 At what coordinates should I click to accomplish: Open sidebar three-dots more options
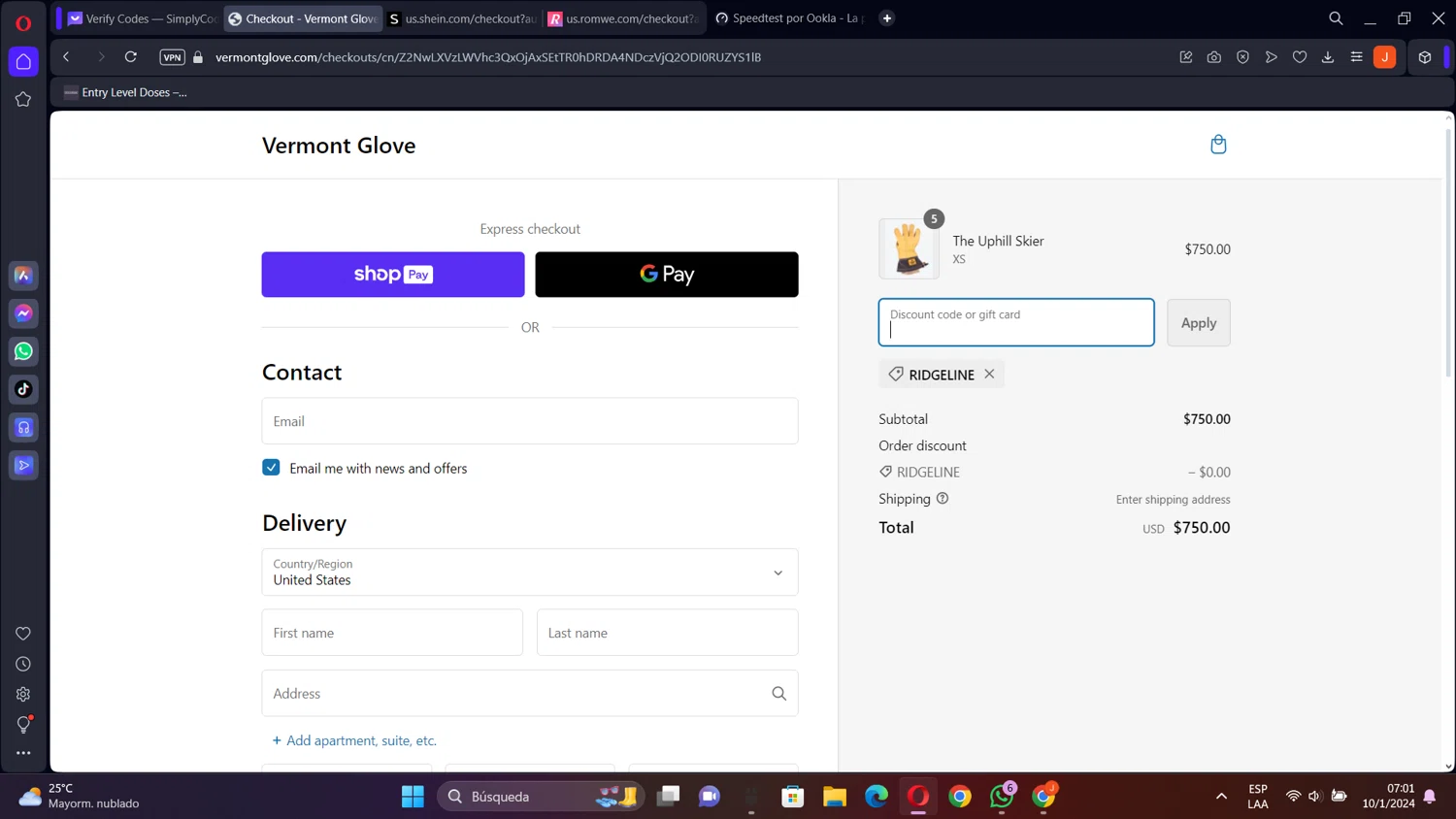coord(23,753)
